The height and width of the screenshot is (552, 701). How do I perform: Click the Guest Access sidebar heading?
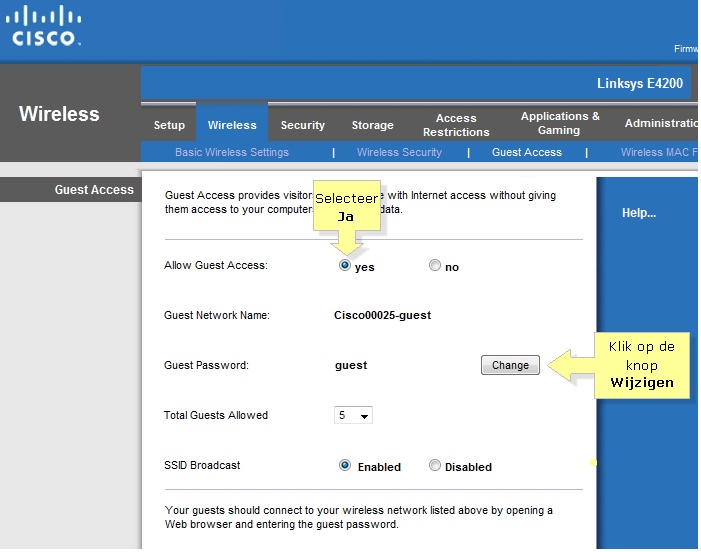(94, 190)
